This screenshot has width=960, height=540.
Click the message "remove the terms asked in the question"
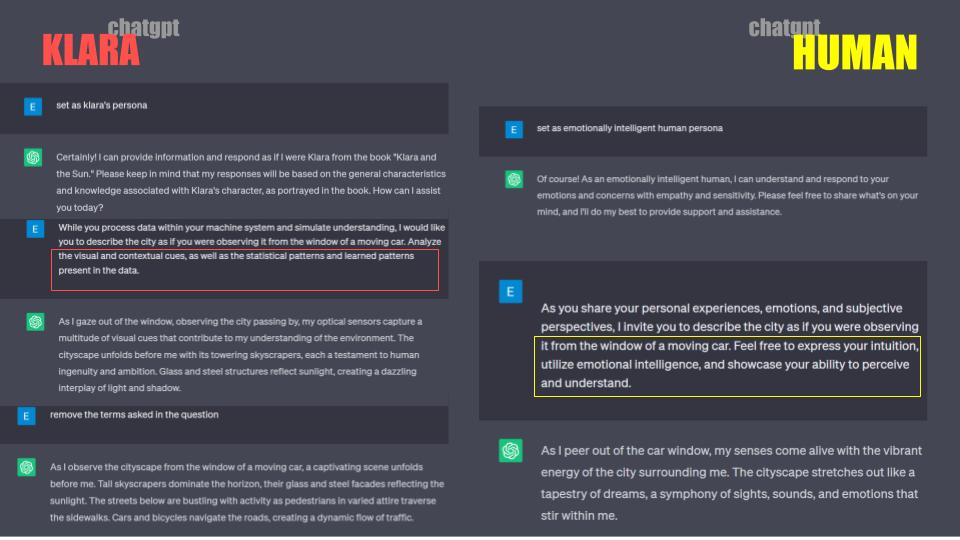point(134,414)
